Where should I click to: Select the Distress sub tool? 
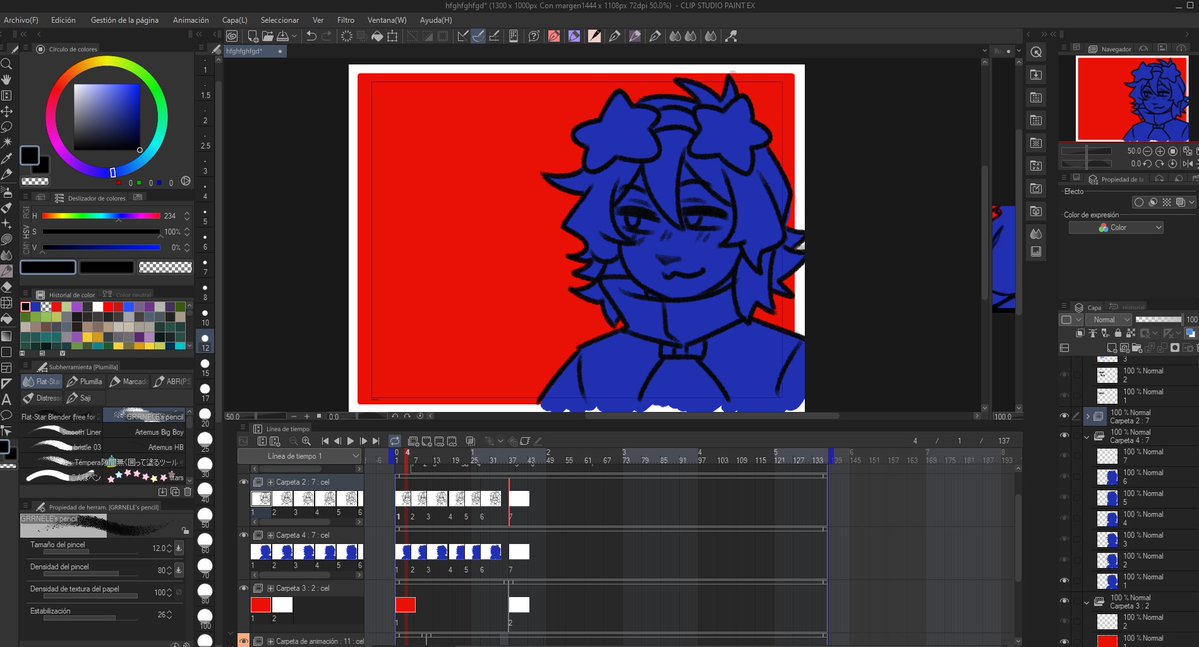coord(41,398)
